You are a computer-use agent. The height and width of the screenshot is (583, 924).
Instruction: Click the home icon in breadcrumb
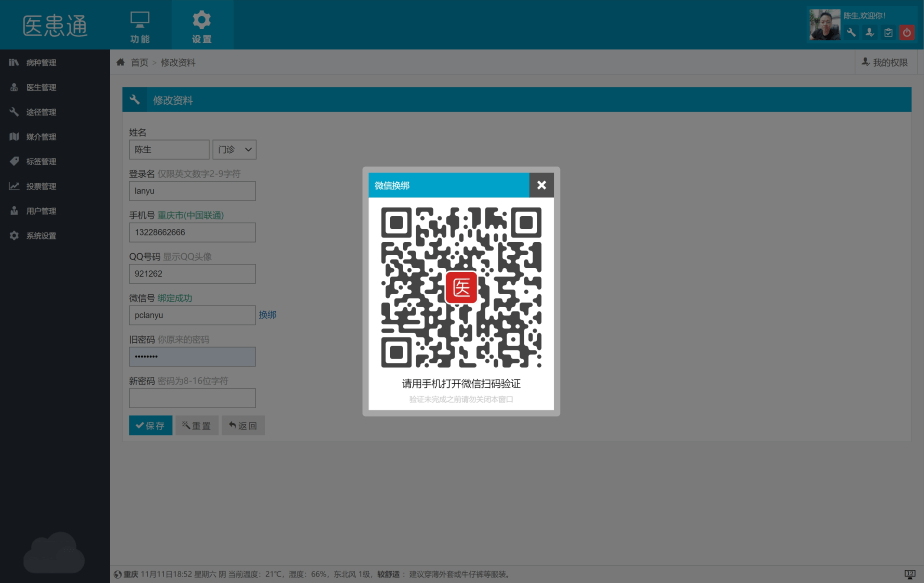click(120, 62)
